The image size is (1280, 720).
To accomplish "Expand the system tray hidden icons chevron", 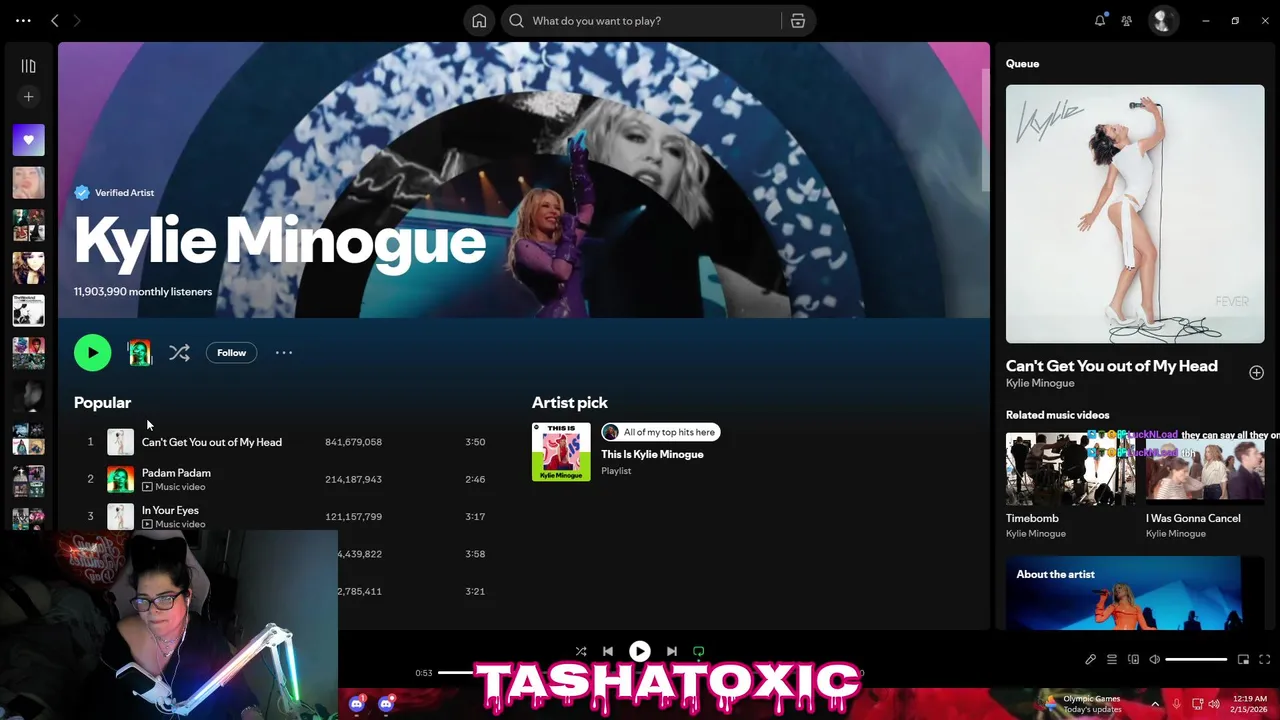I will click(x=1155, y=704).
